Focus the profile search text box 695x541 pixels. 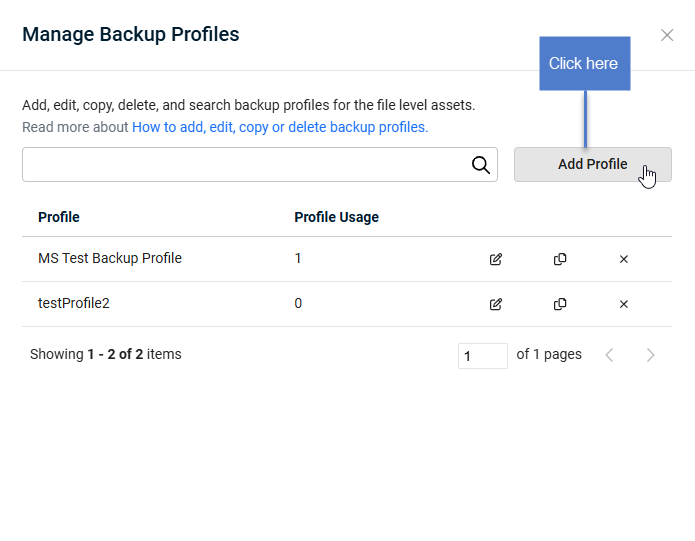point(260,164)
